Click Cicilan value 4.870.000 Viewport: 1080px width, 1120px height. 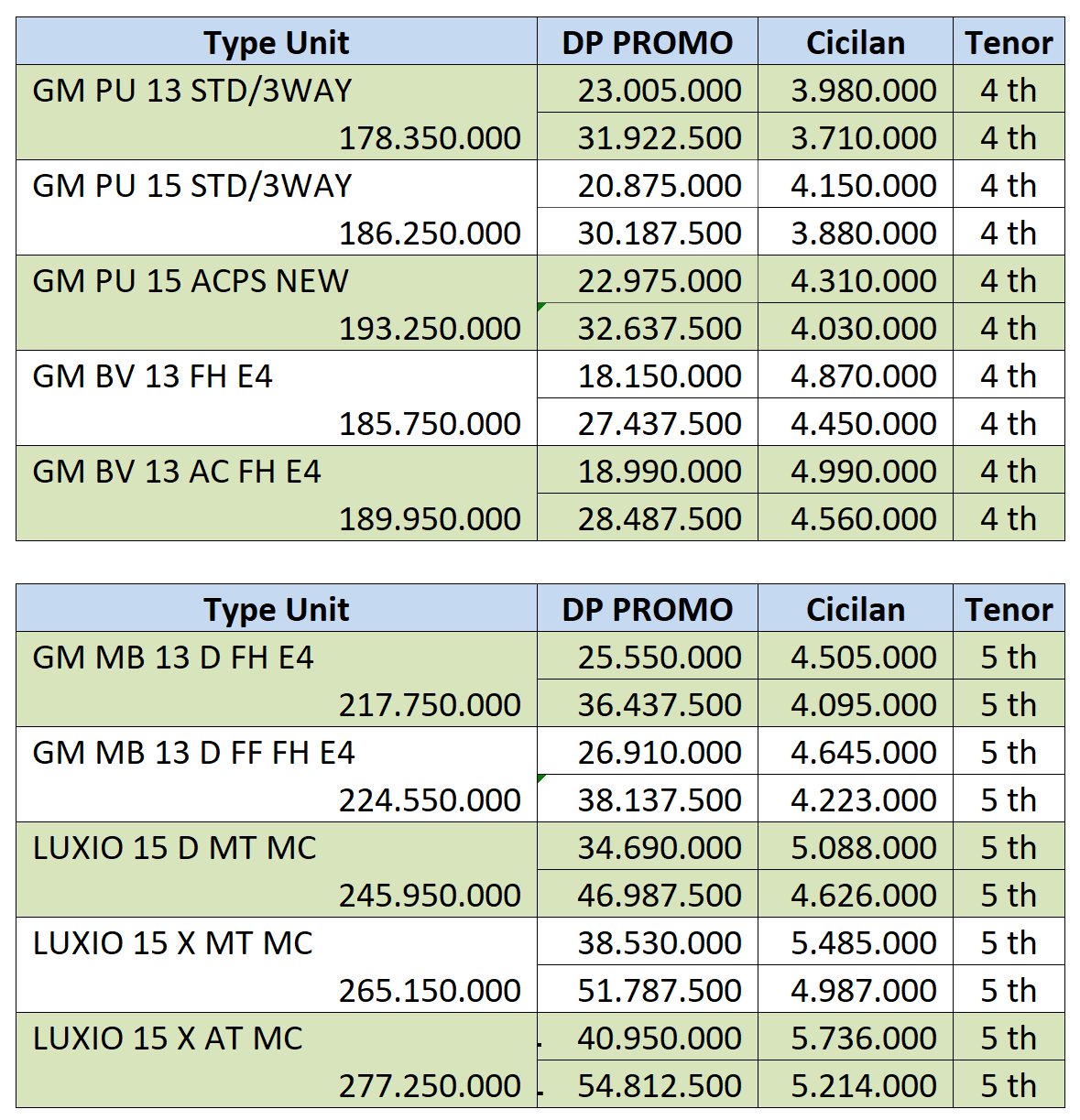pos(856,375)
